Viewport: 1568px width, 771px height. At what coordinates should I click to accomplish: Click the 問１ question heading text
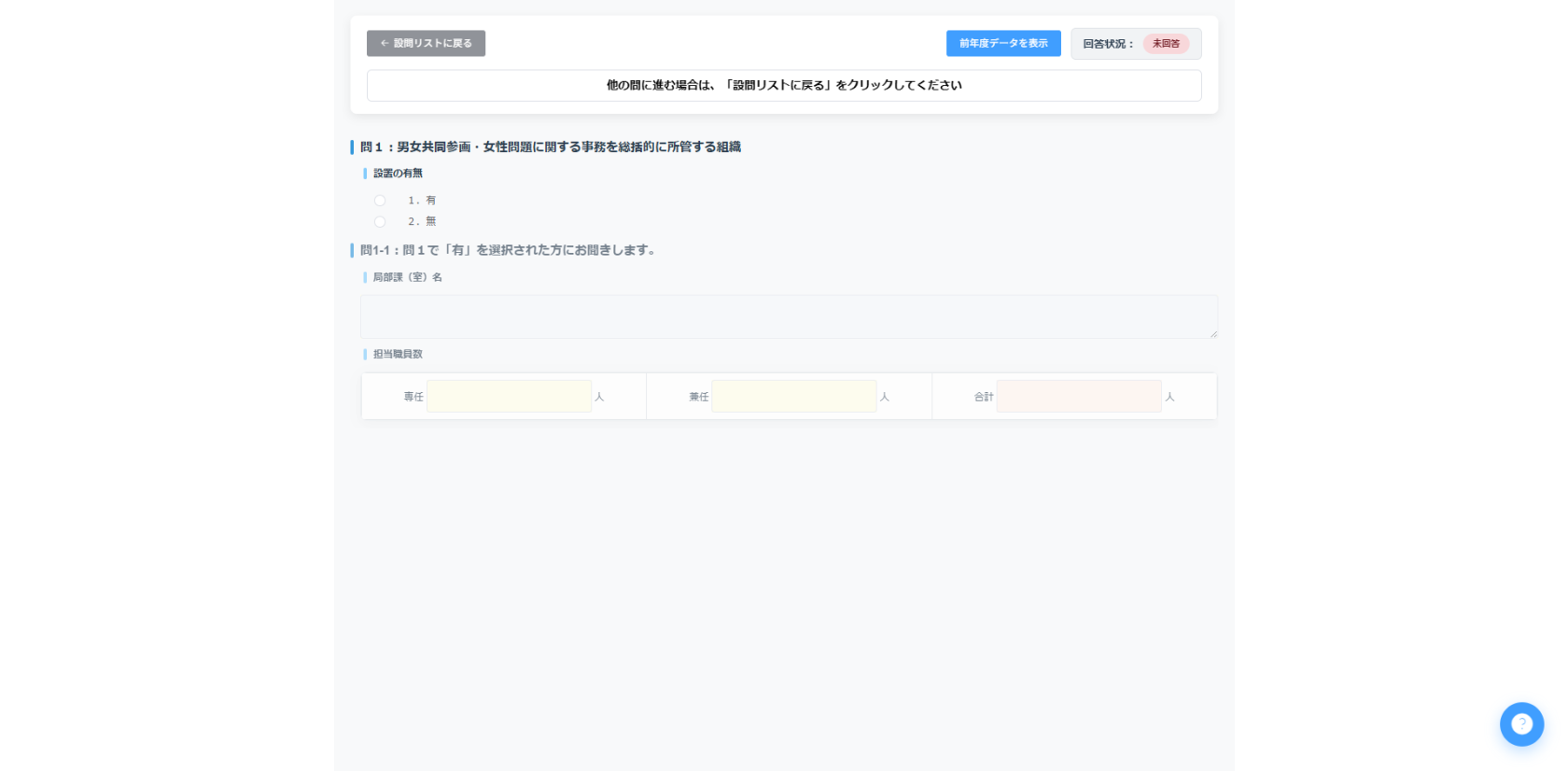point(551,147)
